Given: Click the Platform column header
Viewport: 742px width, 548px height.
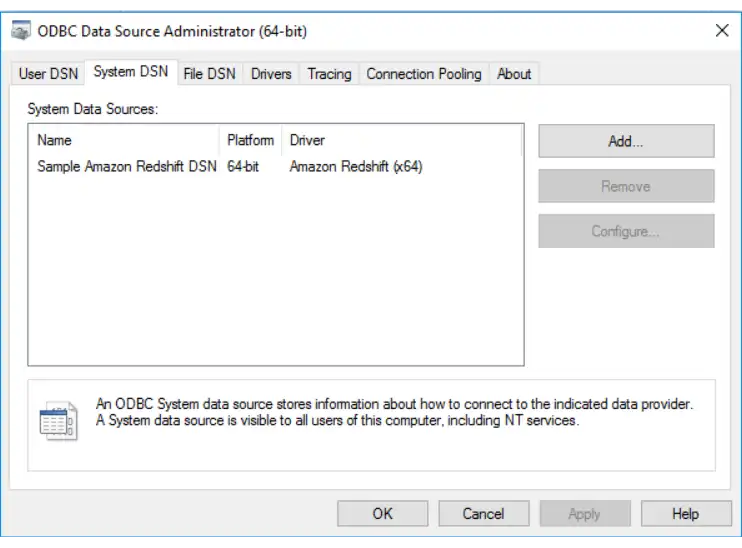Looking at the screenshot, I should (250, 140).
